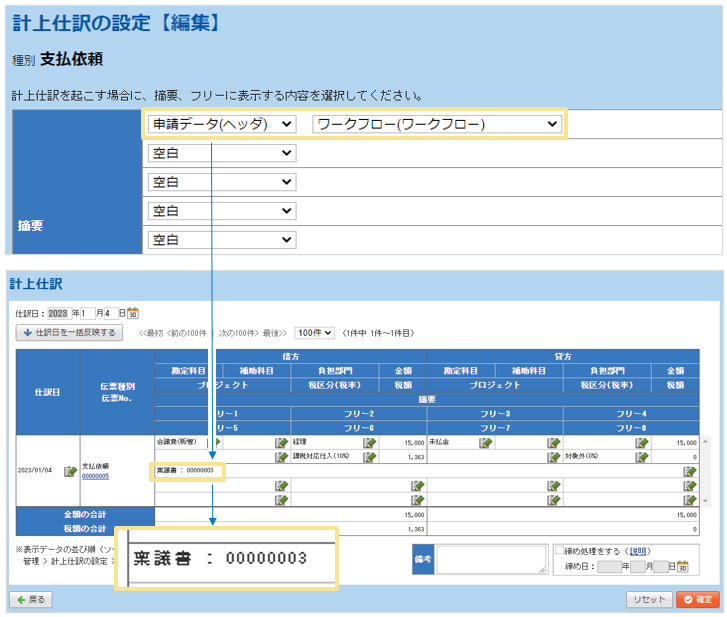Click edit icon beside 経理 department
Screen dimensions: 727x617
pyautogui.click(x=369, y=442)
